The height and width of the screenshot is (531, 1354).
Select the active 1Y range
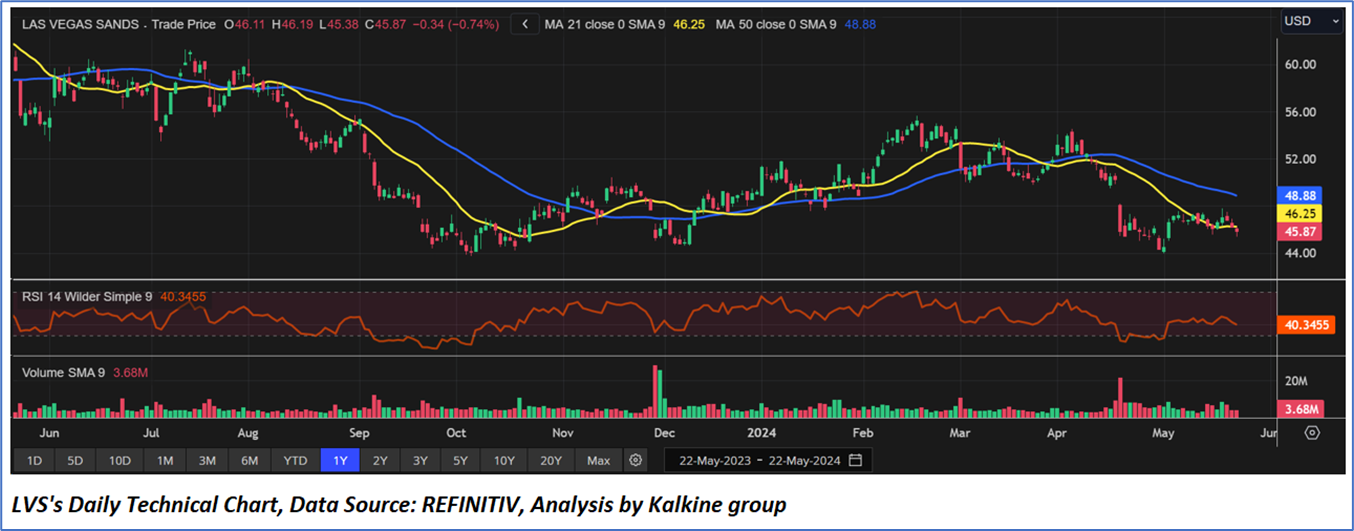(339, 460)
